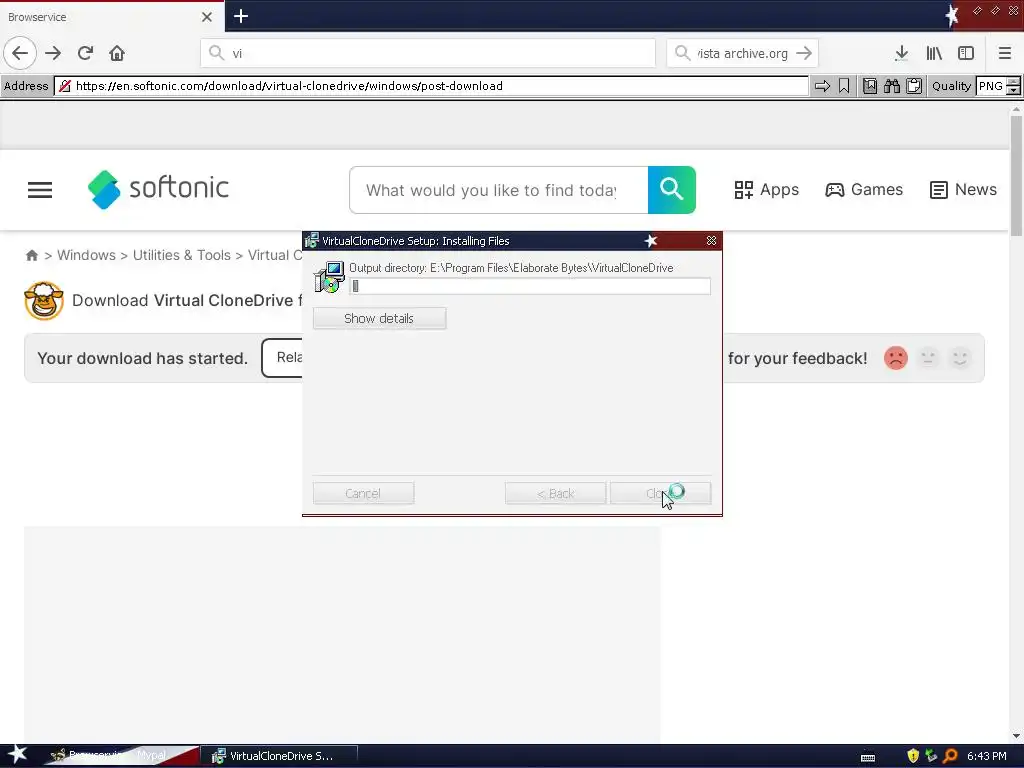This screenshot has width=1024, height=768.
Task: Click the 'Output directory' path text
Action: pos(511,268)
